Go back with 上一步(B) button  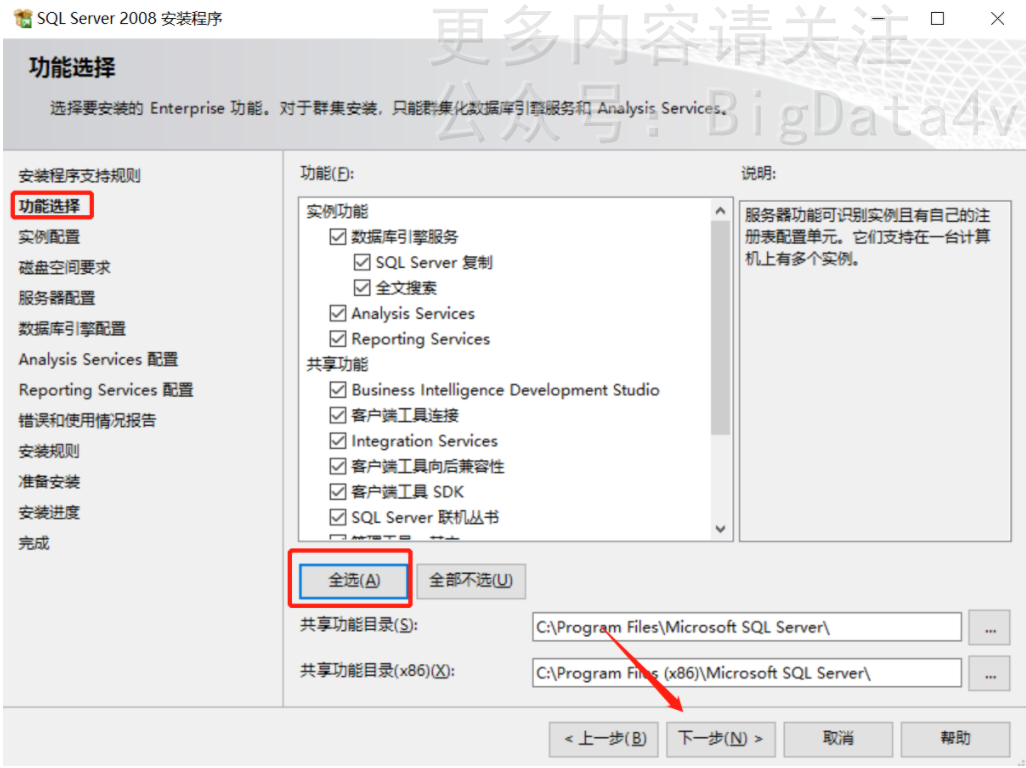[x=605, y=739]
